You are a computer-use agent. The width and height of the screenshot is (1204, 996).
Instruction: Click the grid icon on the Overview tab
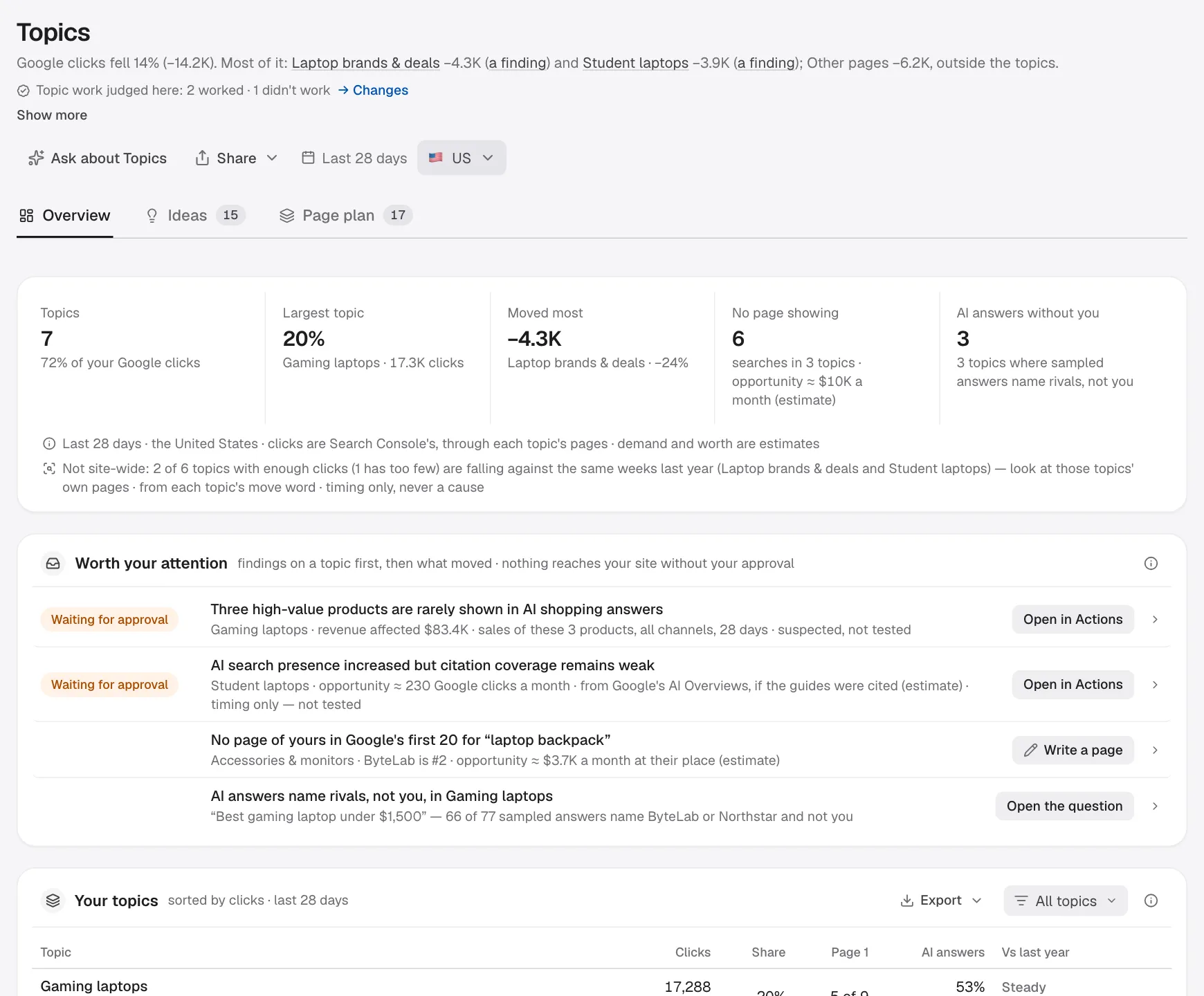coord(26,216)
